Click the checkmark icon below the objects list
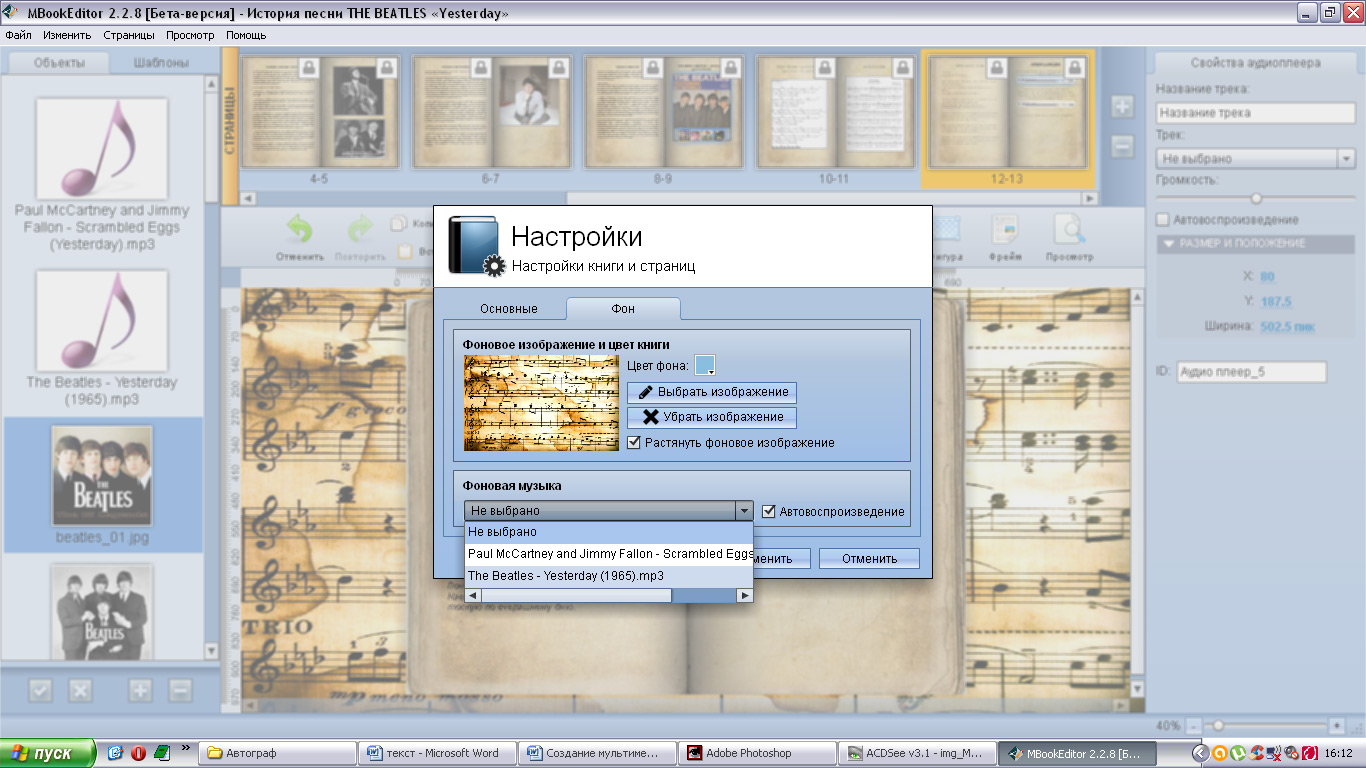 (40, 690)
